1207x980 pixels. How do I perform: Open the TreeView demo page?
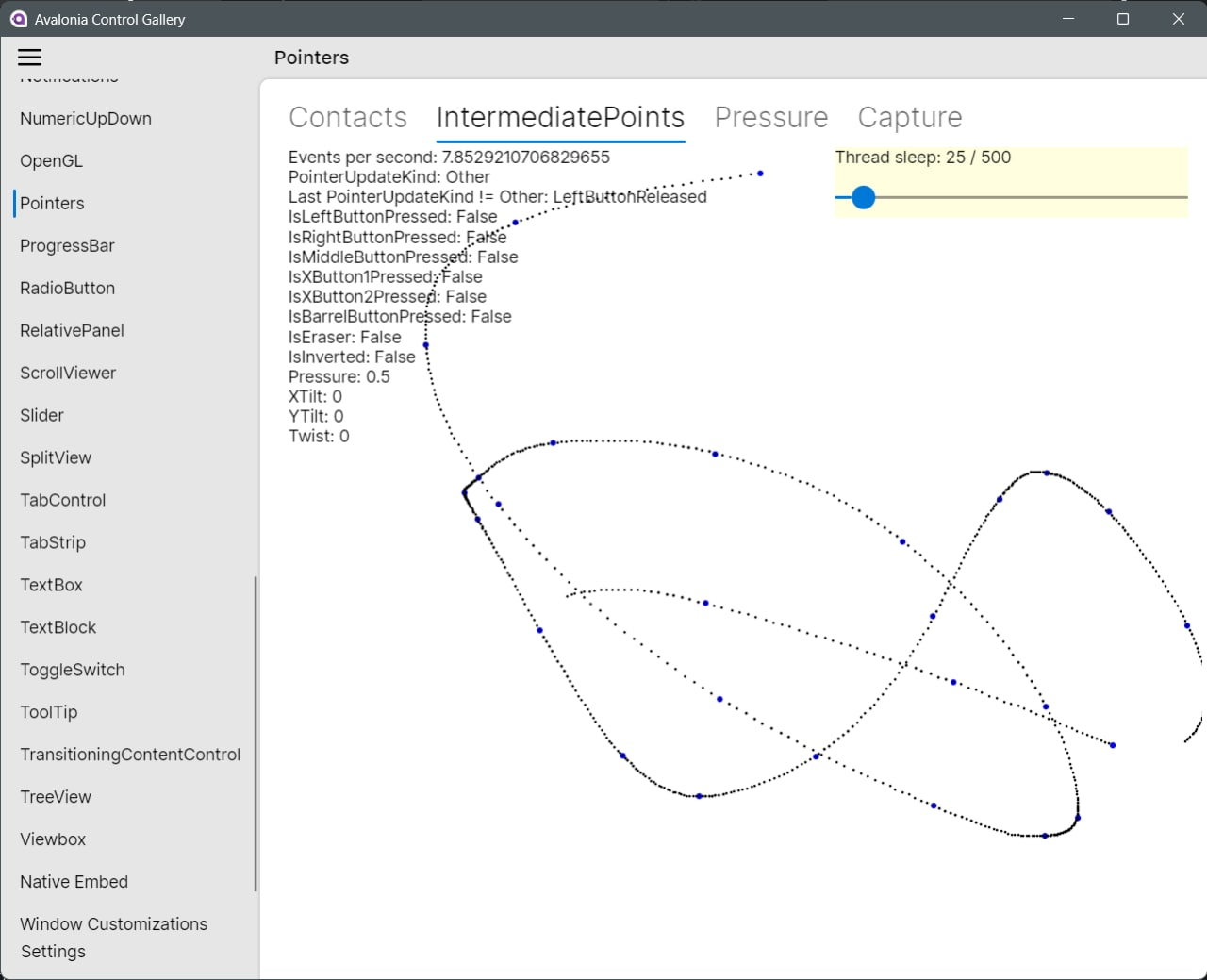click(55, 797)
